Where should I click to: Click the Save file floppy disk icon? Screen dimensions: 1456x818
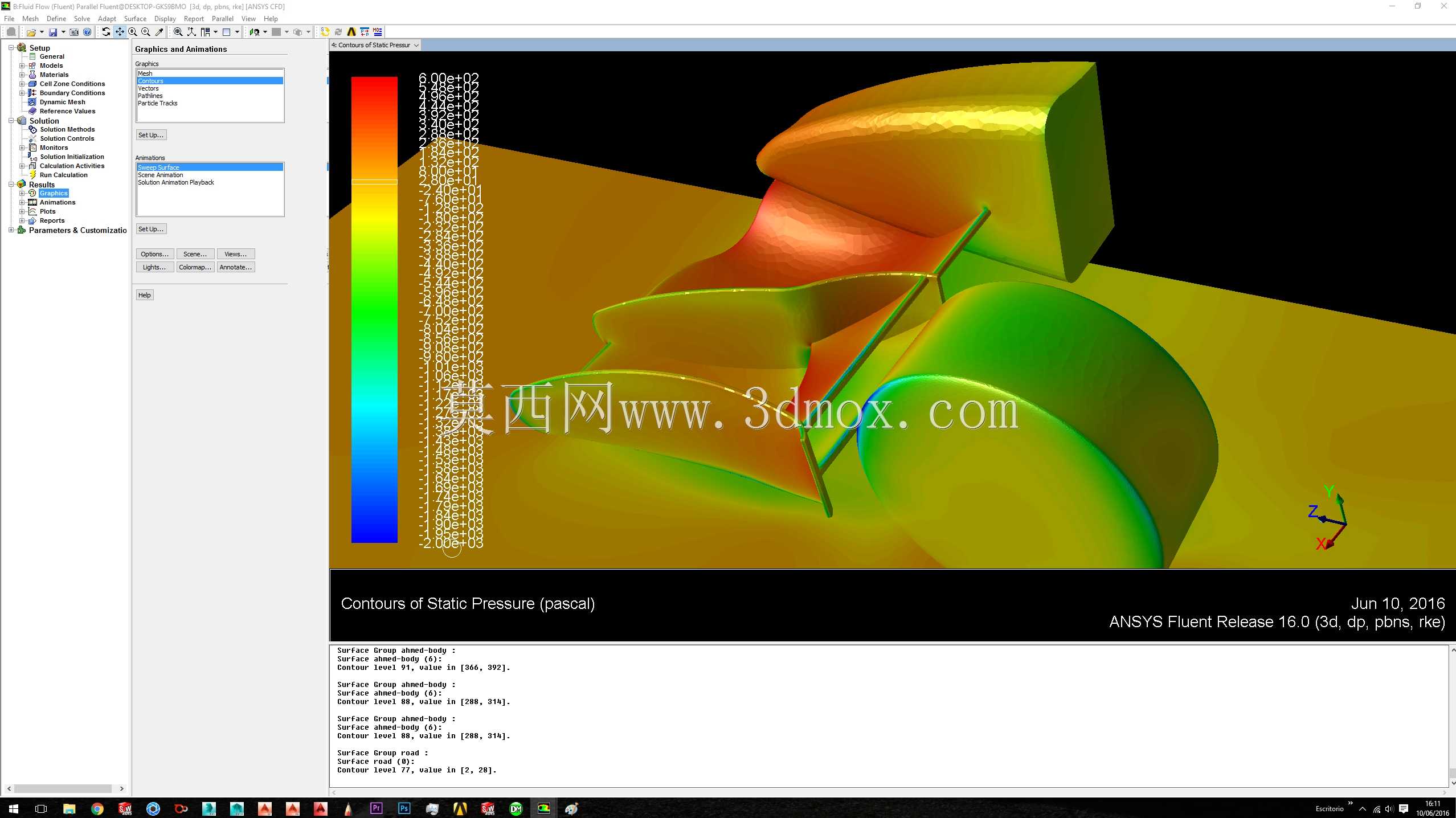[x=52, y=32]
